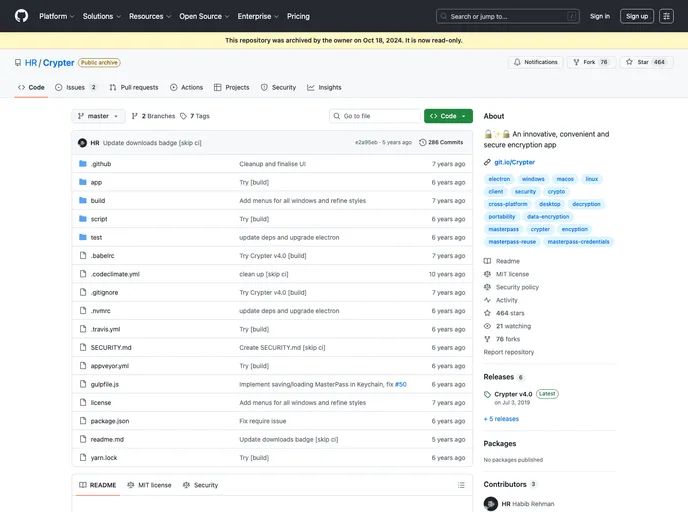This screenshot has height=512, width=688.
Task: Click the file icon for .babelrc
Action: 82,255
